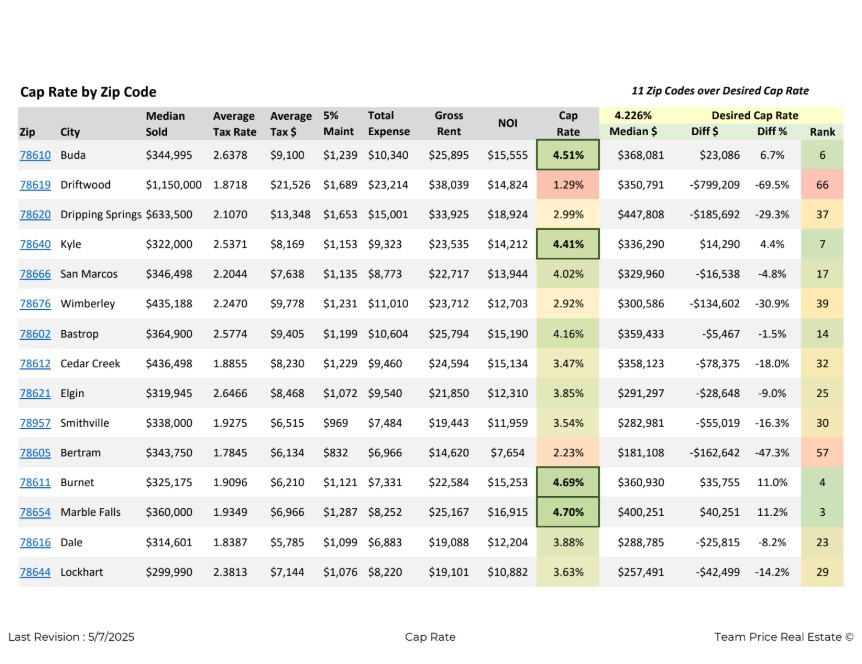Screen dimensions: 862x664
Task: Open zip code link 78602
Action: tap(35, 334)
